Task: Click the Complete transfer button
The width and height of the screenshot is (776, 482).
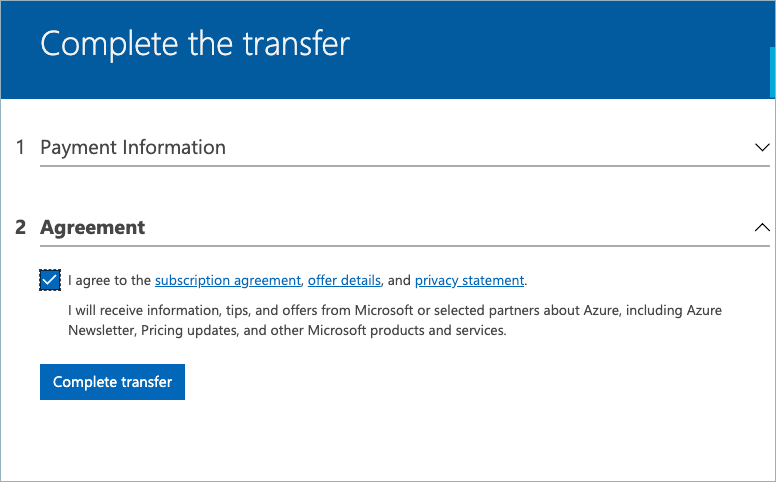Action: pyautogui.click(x=112, y=381)
